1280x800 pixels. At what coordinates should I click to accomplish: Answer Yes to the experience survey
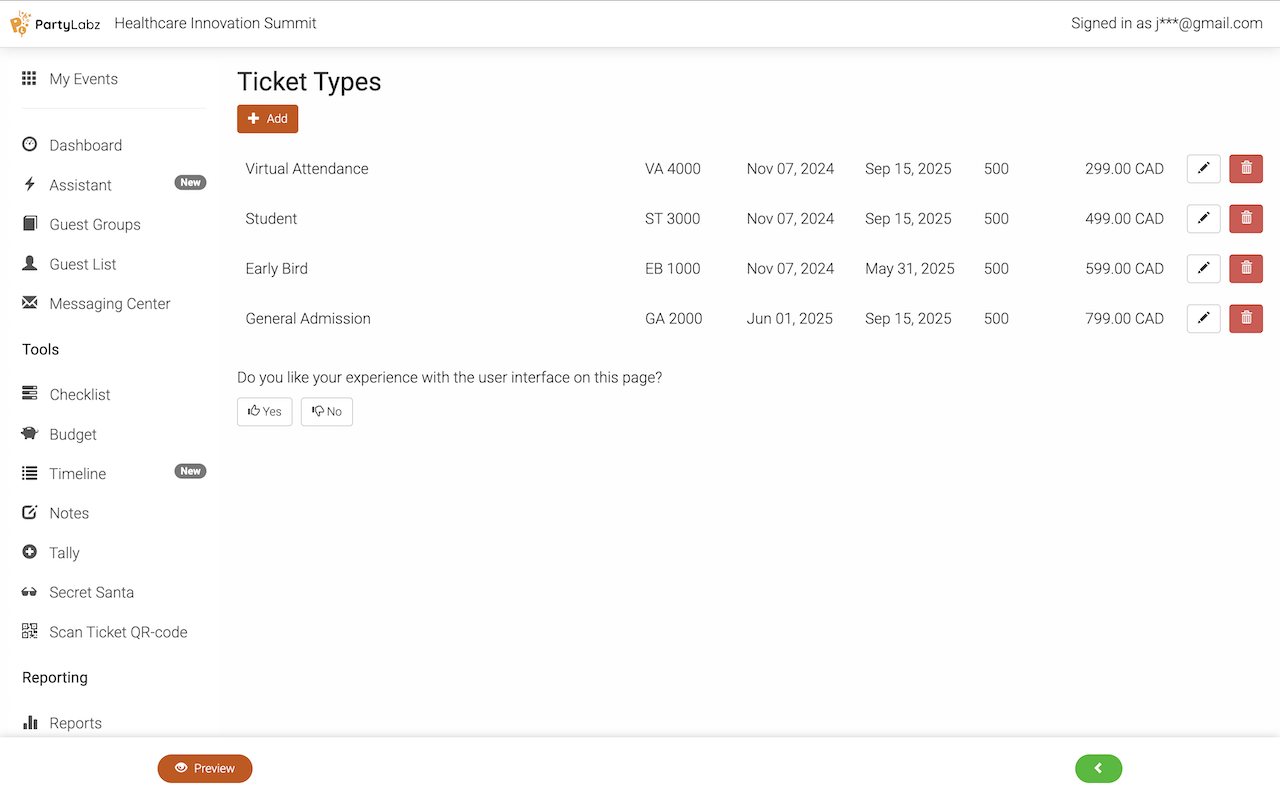(x=265, y=411)
